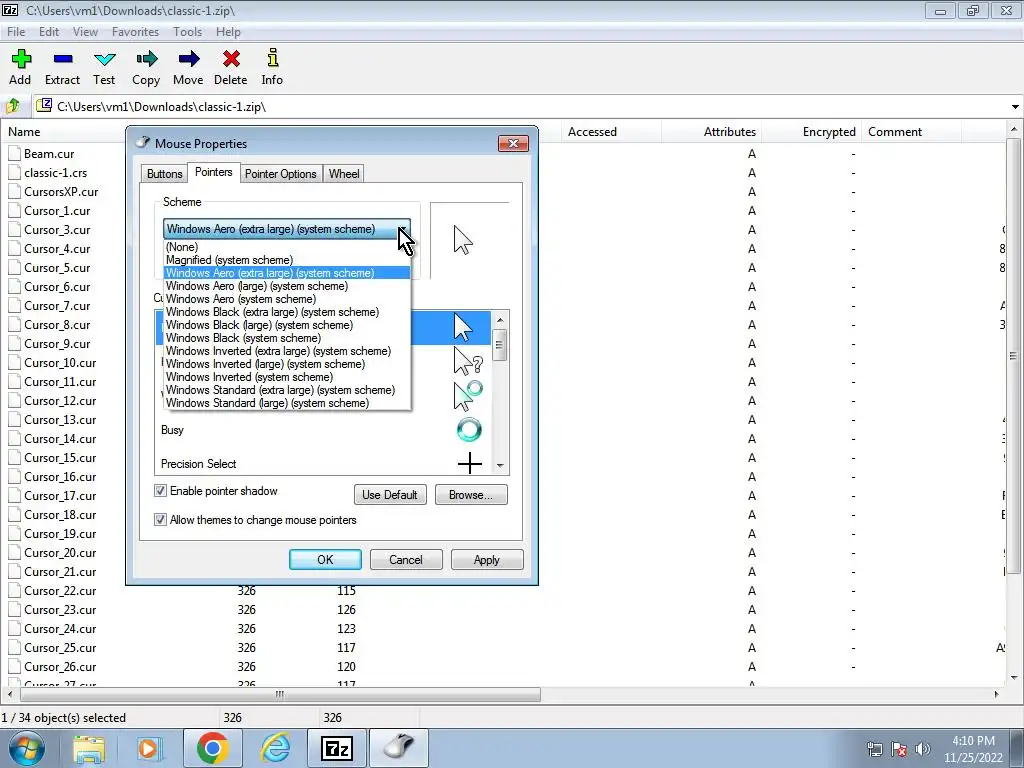
Task: Click the Copy toolbar icon
Action: 146,60
